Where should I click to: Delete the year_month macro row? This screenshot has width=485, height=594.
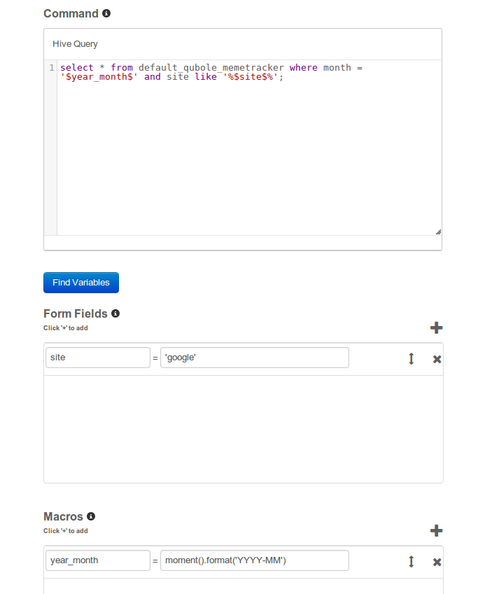tap(437, 562)
